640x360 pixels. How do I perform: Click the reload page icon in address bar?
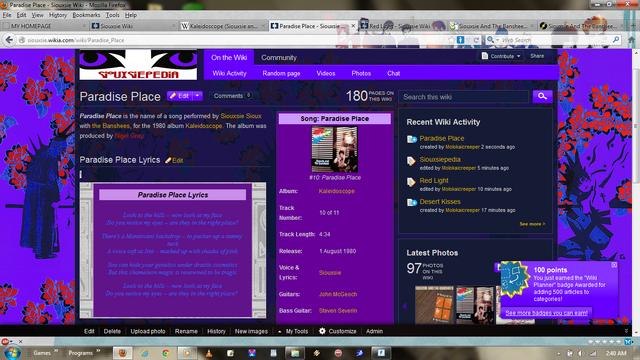476,40
